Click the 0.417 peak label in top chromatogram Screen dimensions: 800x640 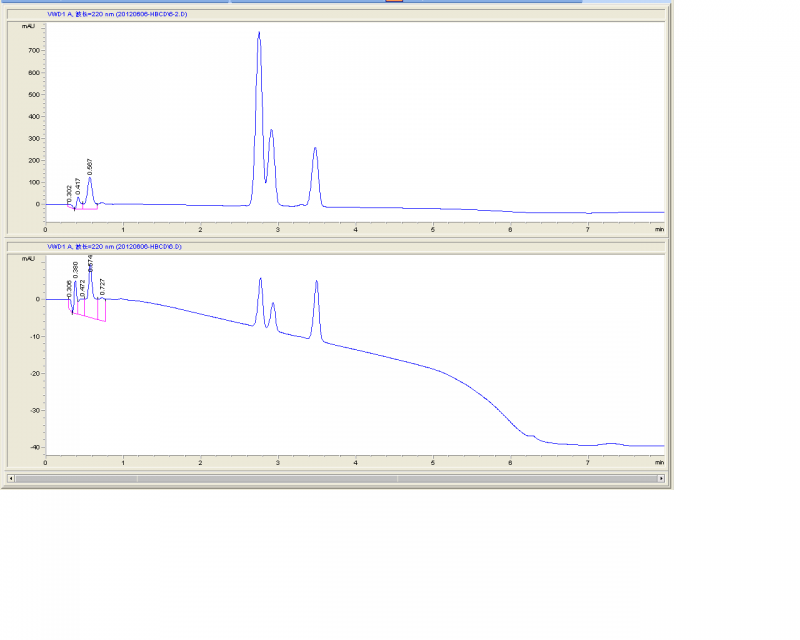[78, 186]
